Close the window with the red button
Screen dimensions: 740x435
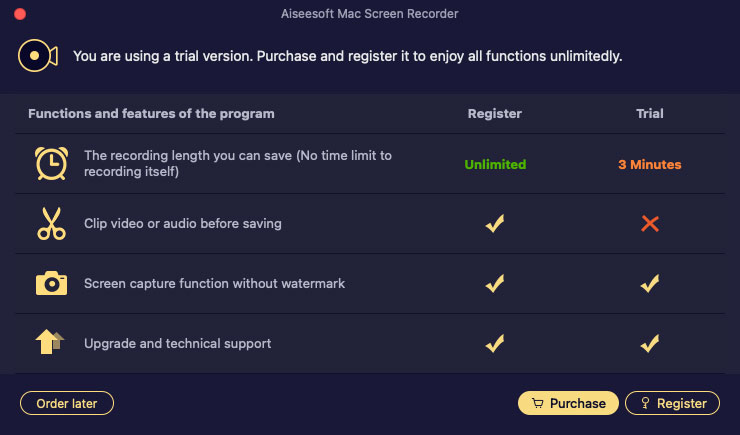pyautogui.click(x=19, y=15)
